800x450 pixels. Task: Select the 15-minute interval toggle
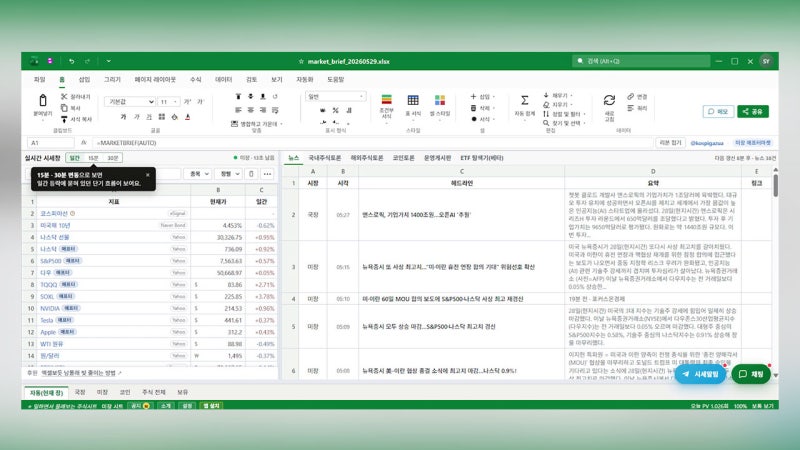(93, 158)
